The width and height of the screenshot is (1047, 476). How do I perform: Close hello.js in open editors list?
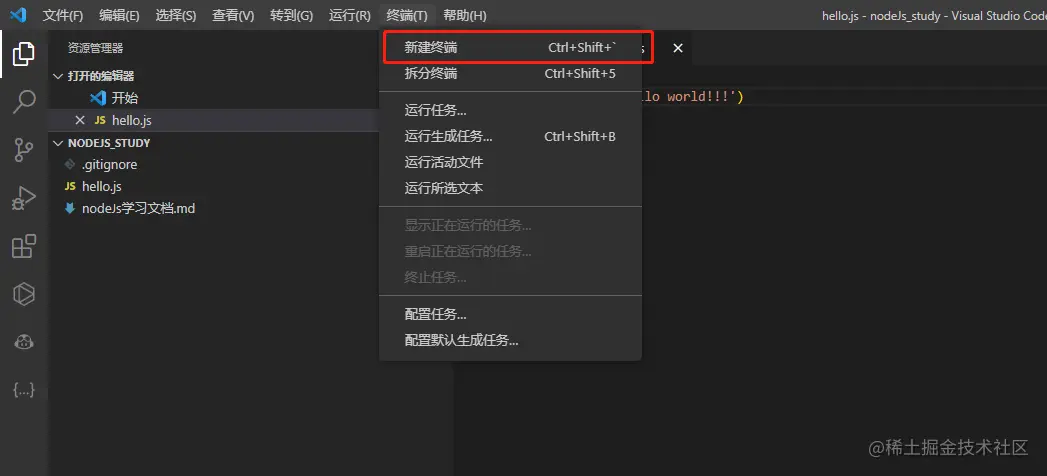[x=80, y=120]
